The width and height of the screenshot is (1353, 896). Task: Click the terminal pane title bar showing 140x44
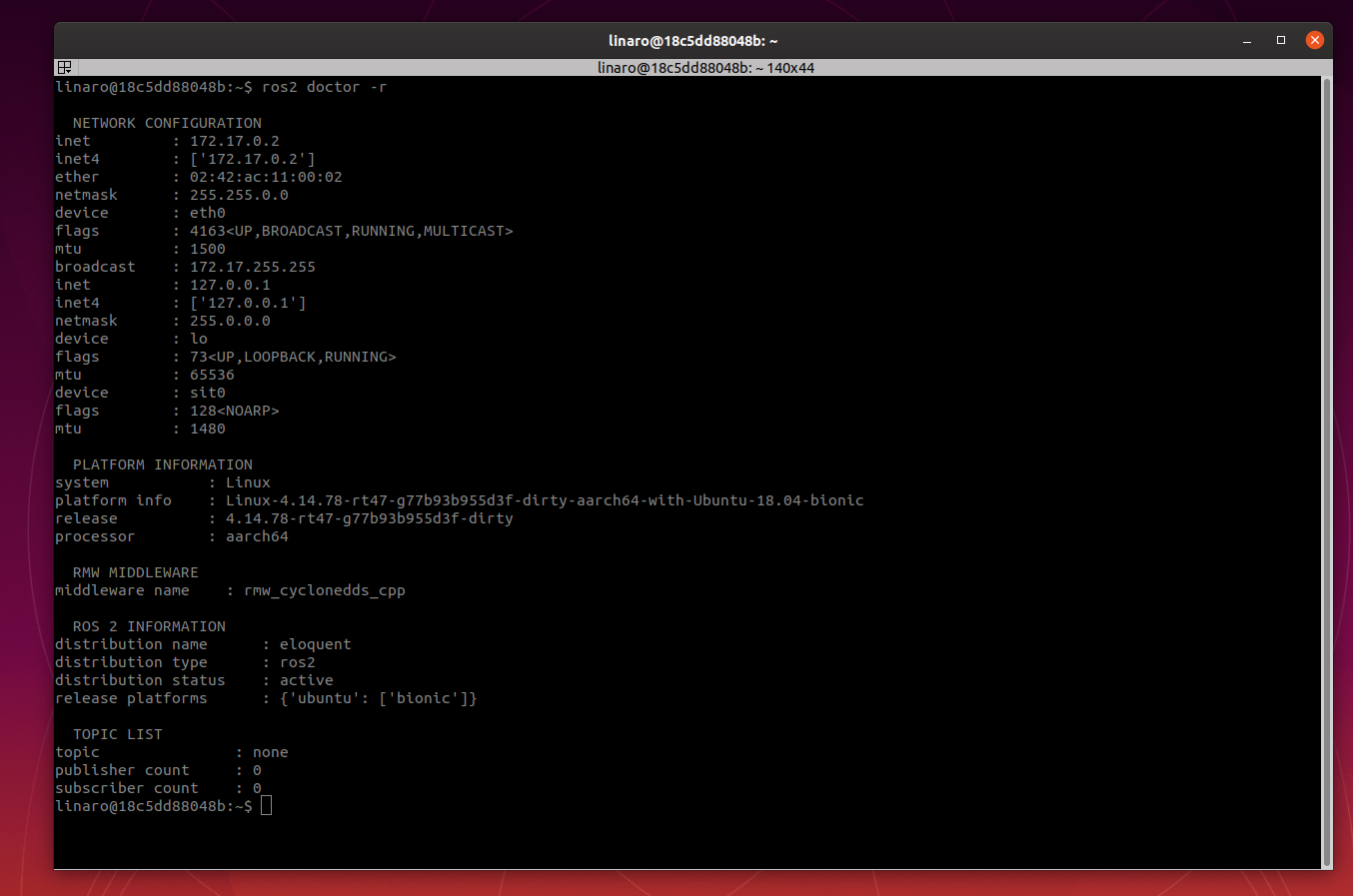tap(705, 68)
